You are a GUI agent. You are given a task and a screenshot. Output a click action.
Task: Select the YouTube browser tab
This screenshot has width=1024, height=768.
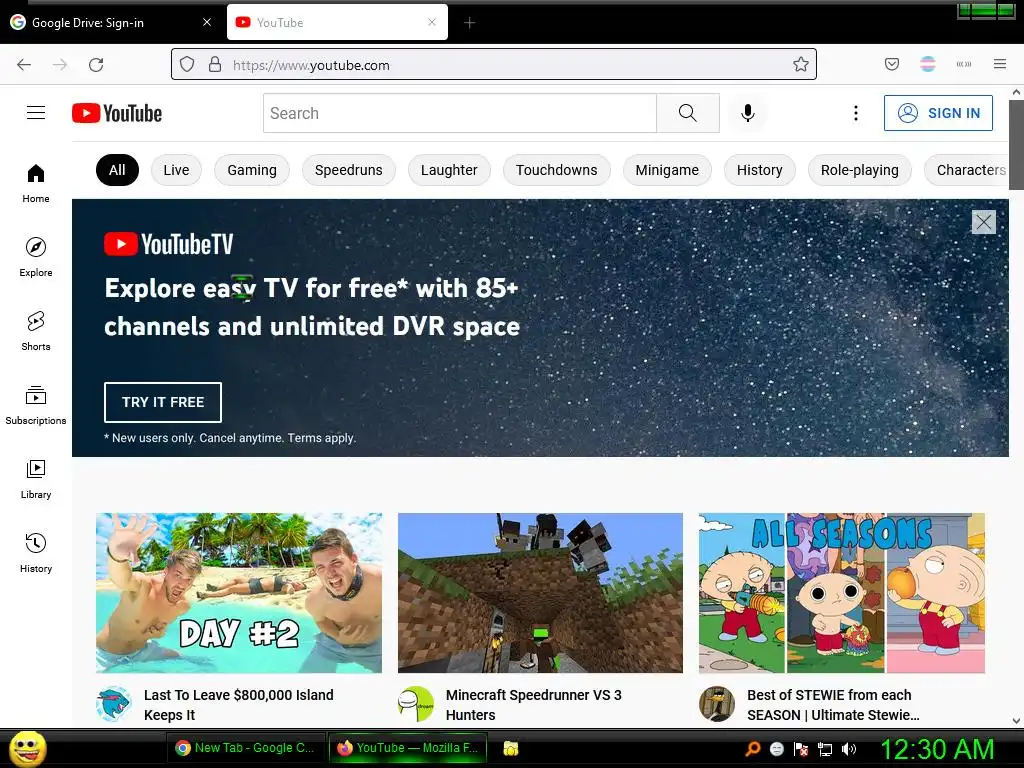(337, 22)
